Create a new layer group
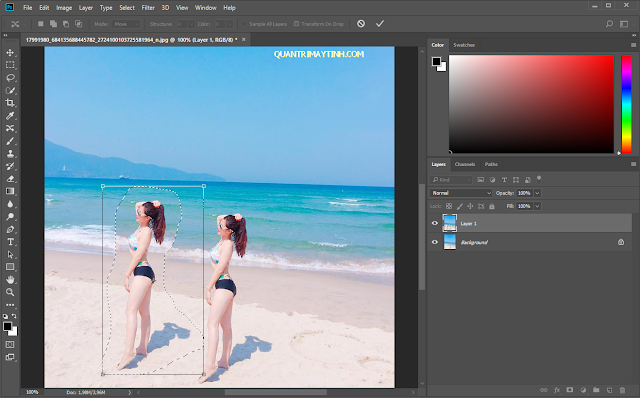The height and width of the screenshot is (398, 640). click(x=596, y=390)
